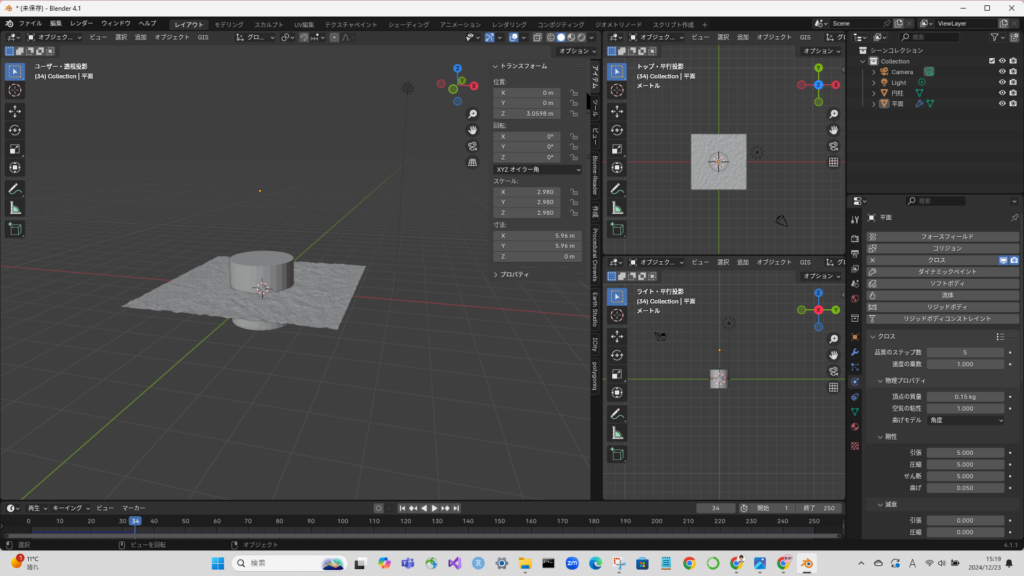1024x576 pixels.
Task: Select the Rotate tool in main viewport toolbar
Action: 15,130
